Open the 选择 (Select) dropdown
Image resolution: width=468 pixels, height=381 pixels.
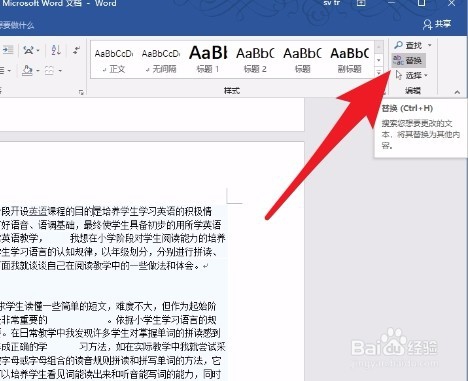411,76
